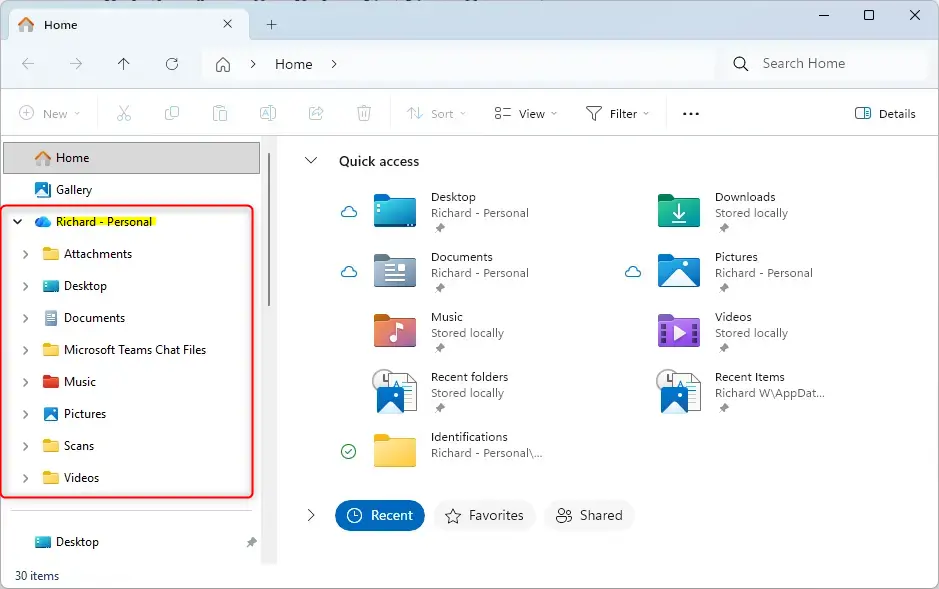Open the Downloads quick access folder icon
939x589 pixels.
point(678,211)
